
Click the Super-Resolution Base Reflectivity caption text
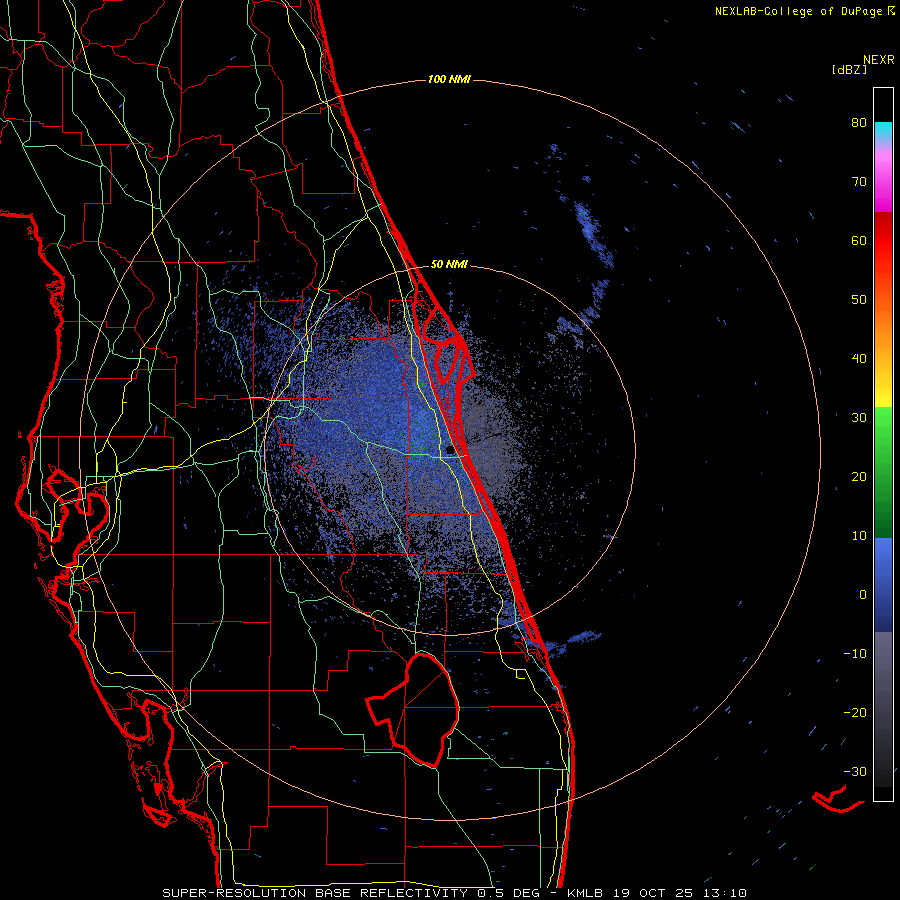pos(454,893)
